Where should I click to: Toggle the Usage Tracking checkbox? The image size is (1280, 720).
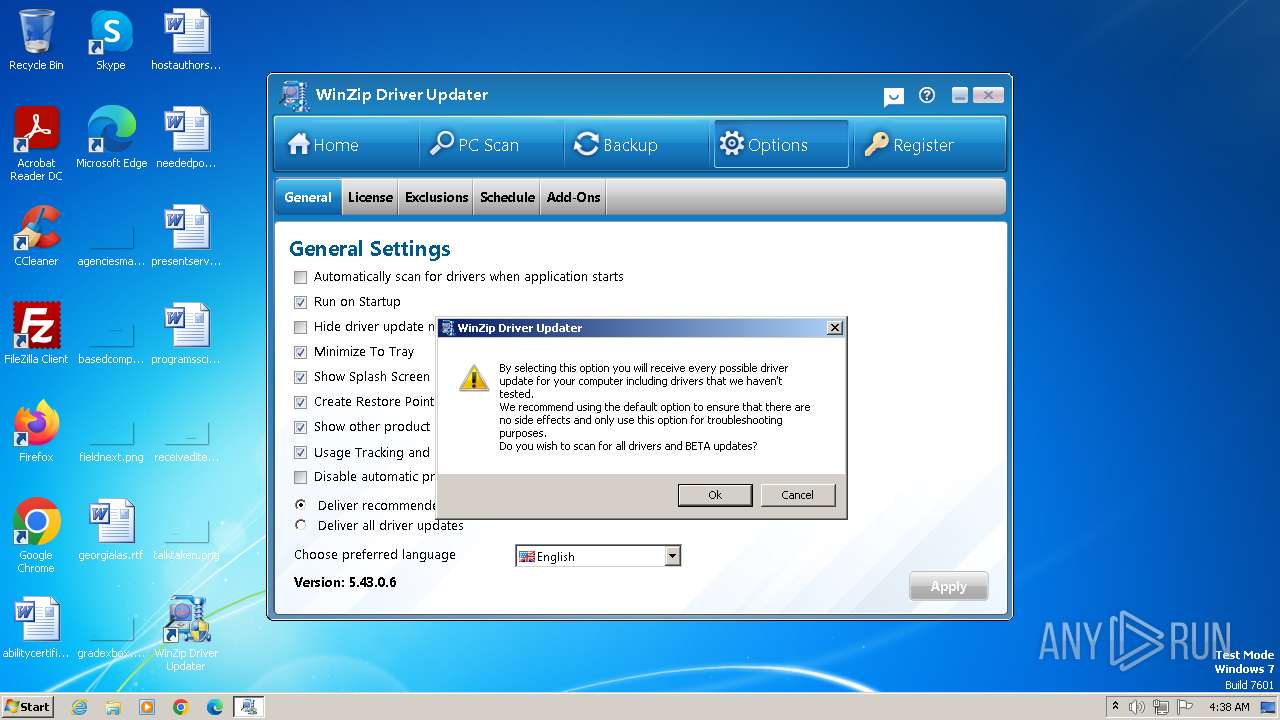pyautogui.click(x=300, y=452)
